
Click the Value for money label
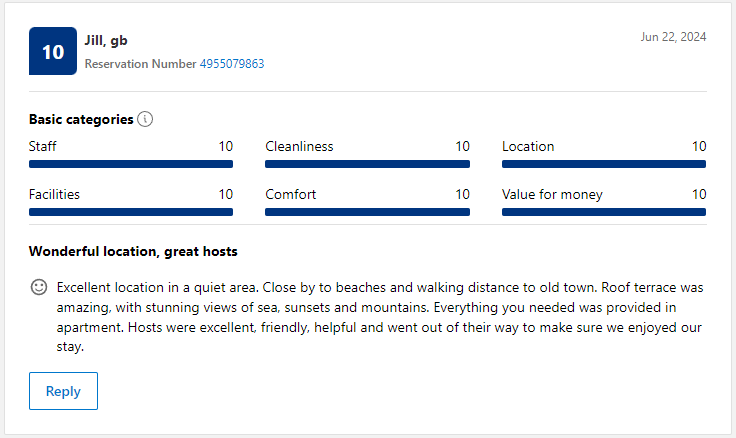[552, 194]
